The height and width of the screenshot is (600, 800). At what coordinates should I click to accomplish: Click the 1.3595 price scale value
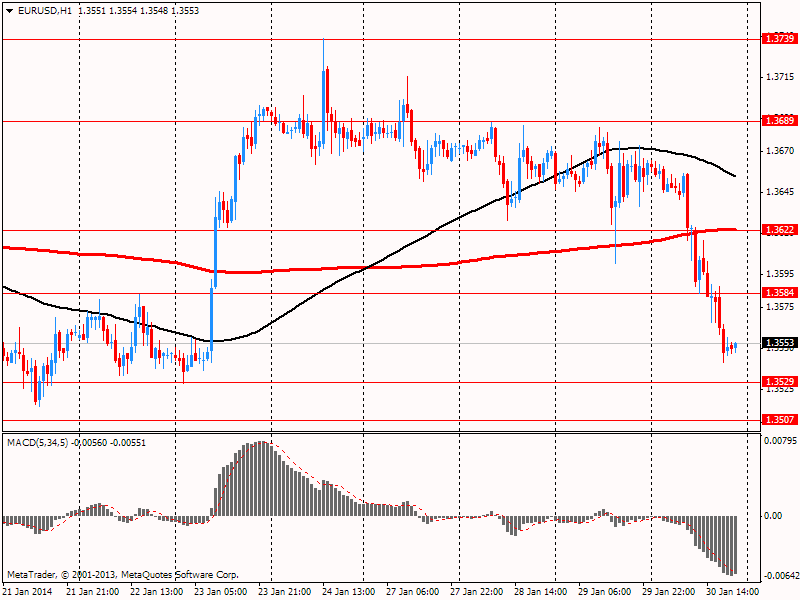point(780,274)
